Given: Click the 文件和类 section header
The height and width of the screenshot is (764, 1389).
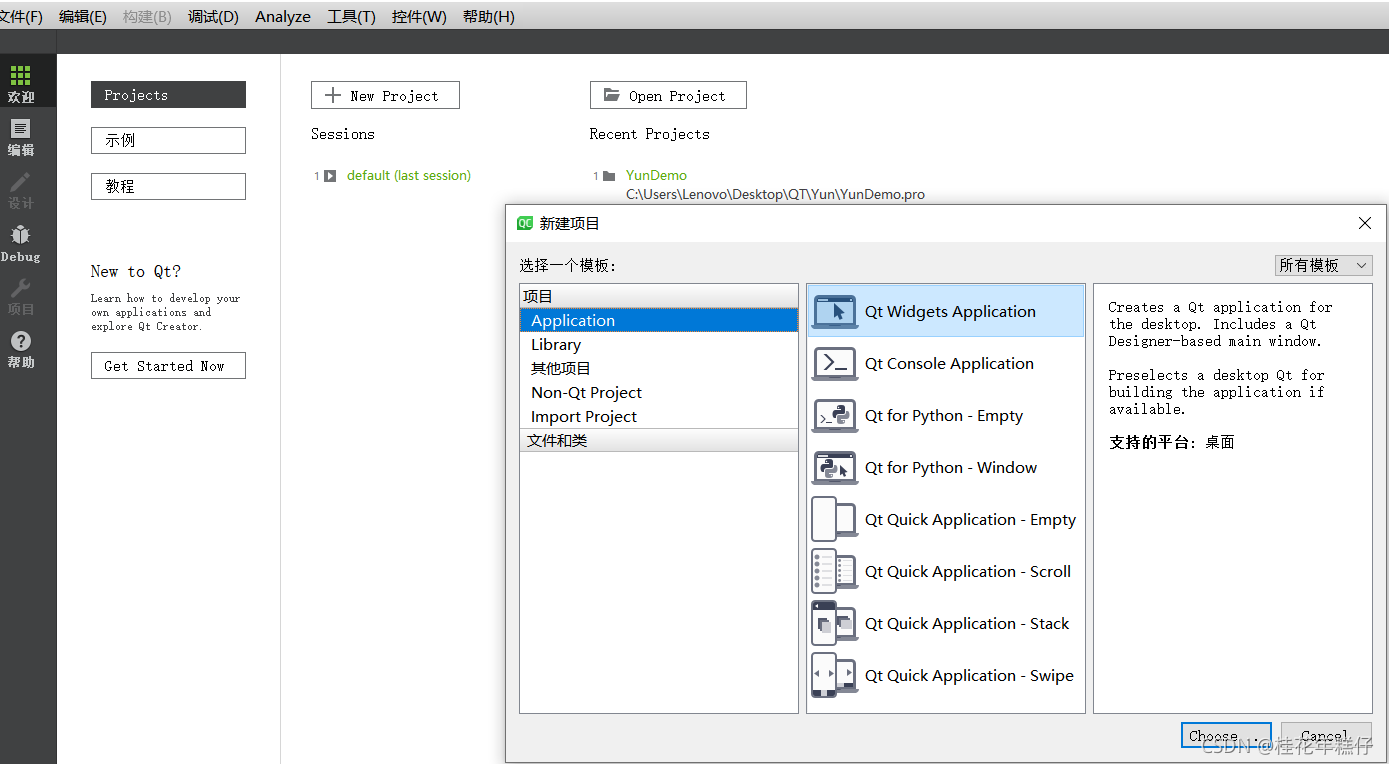Looking at the screenshot, I should 659,440.
